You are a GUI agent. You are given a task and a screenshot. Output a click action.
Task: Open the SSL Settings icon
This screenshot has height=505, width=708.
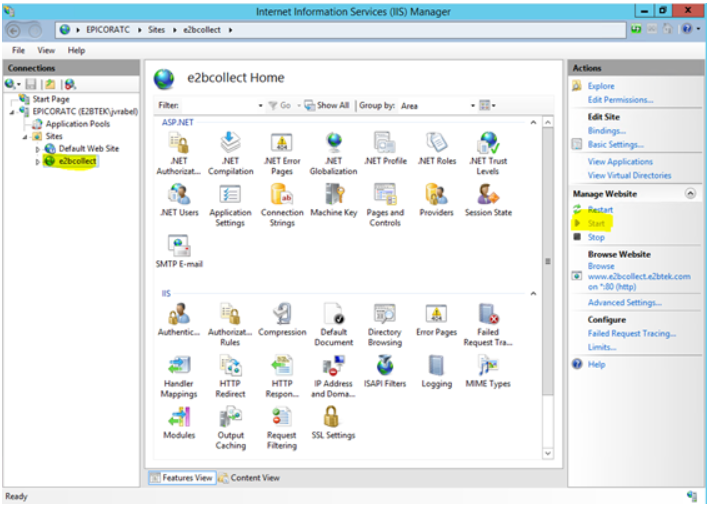[333, 418]
